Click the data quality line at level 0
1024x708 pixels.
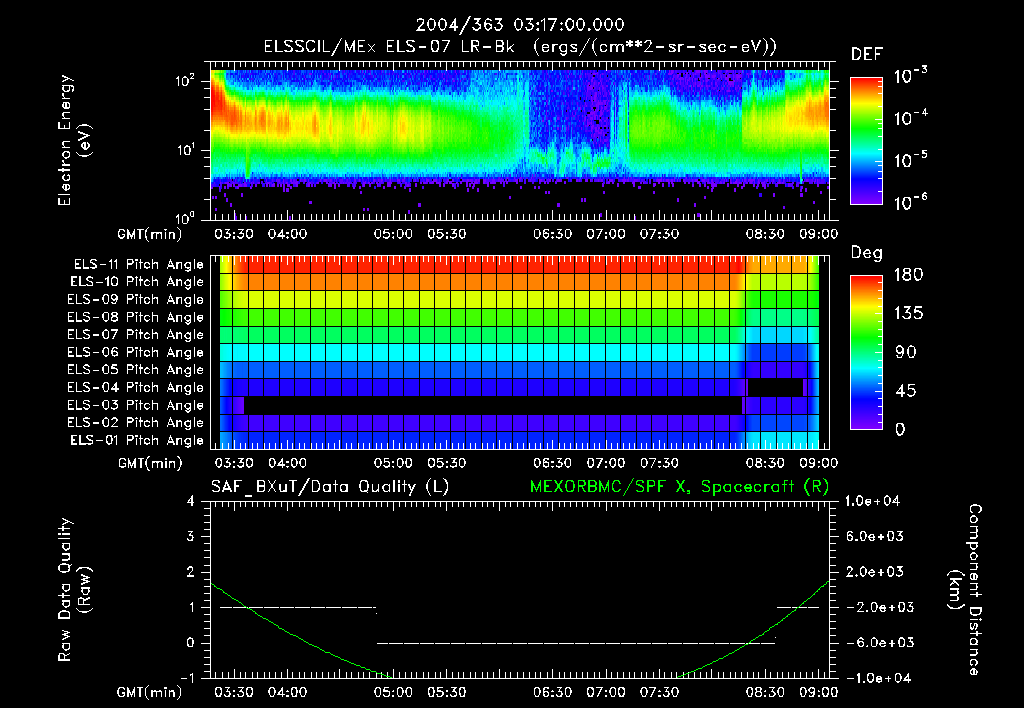click(x=576, y=643)
